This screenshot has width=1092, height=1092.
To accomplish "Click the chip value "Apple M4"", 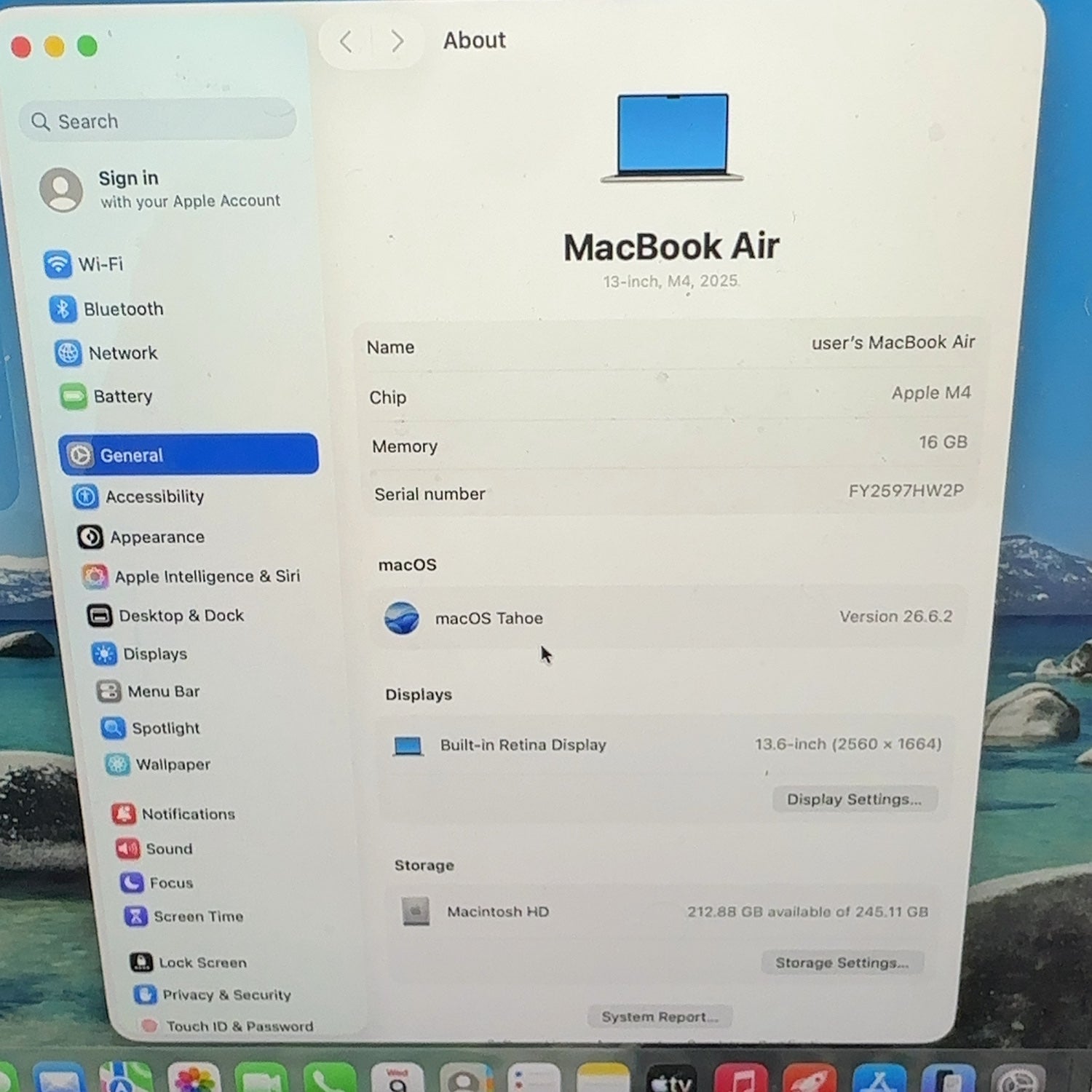I will click(931, 393).
